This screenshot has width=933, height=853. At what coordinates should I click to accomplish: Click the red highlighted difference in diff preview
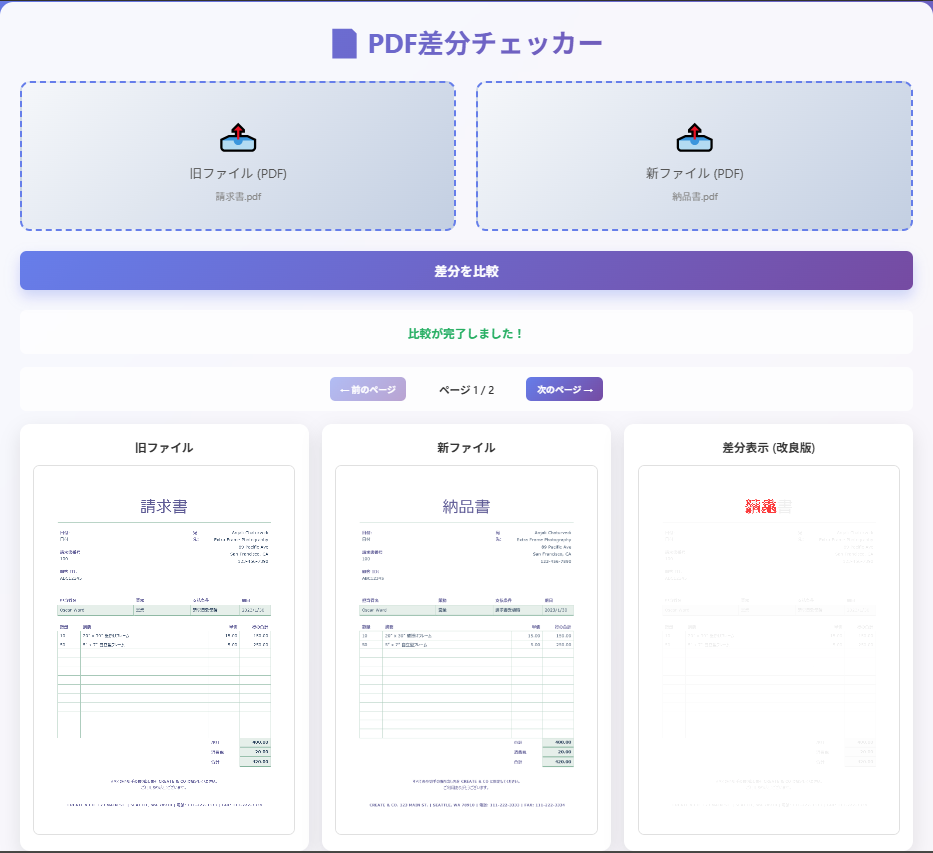point(761,506)
